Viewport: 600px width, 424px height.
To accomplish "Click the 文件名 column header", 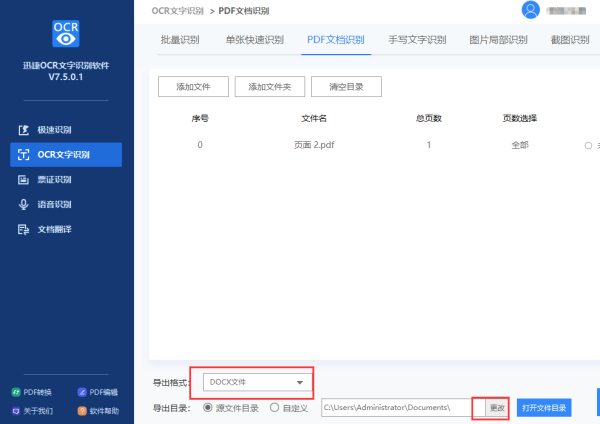I will click(x=314, y=118).
